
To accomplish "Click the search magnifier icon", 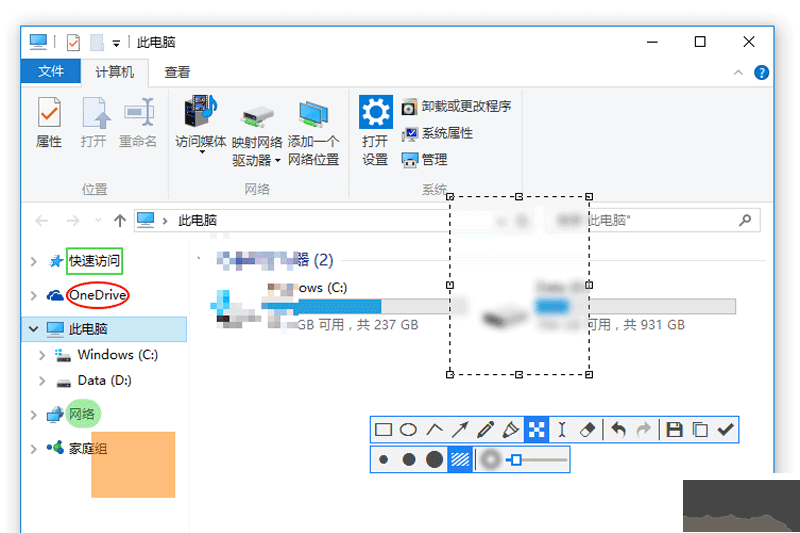I will [745, 220].
